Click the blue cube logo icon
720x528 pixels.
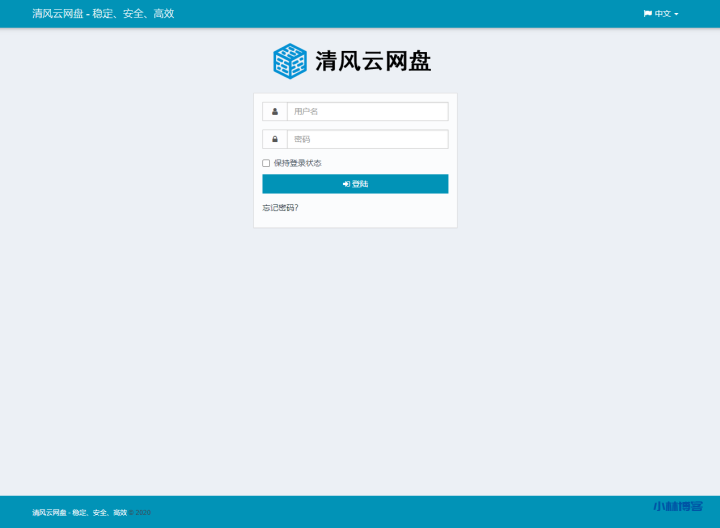[290, 61]
